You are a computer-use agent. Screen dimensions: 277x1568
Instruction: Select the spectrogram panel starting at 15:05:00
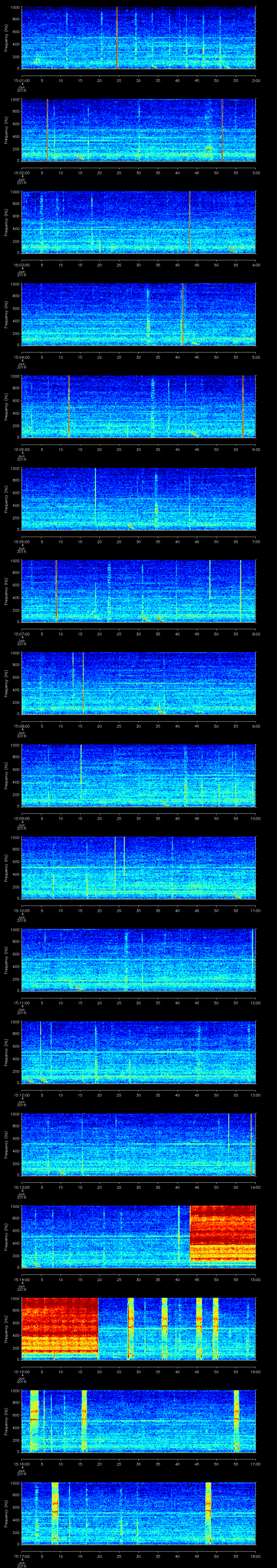point(139,407)
